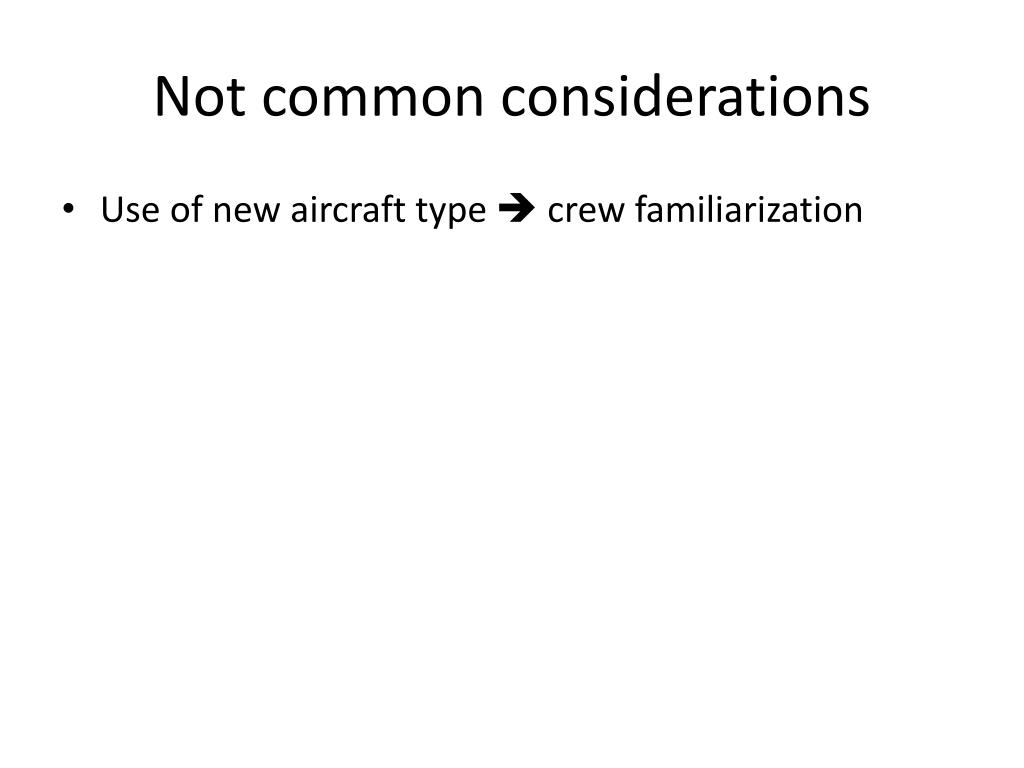Click the final 'n' of 'familiarization'

[854, 214]
